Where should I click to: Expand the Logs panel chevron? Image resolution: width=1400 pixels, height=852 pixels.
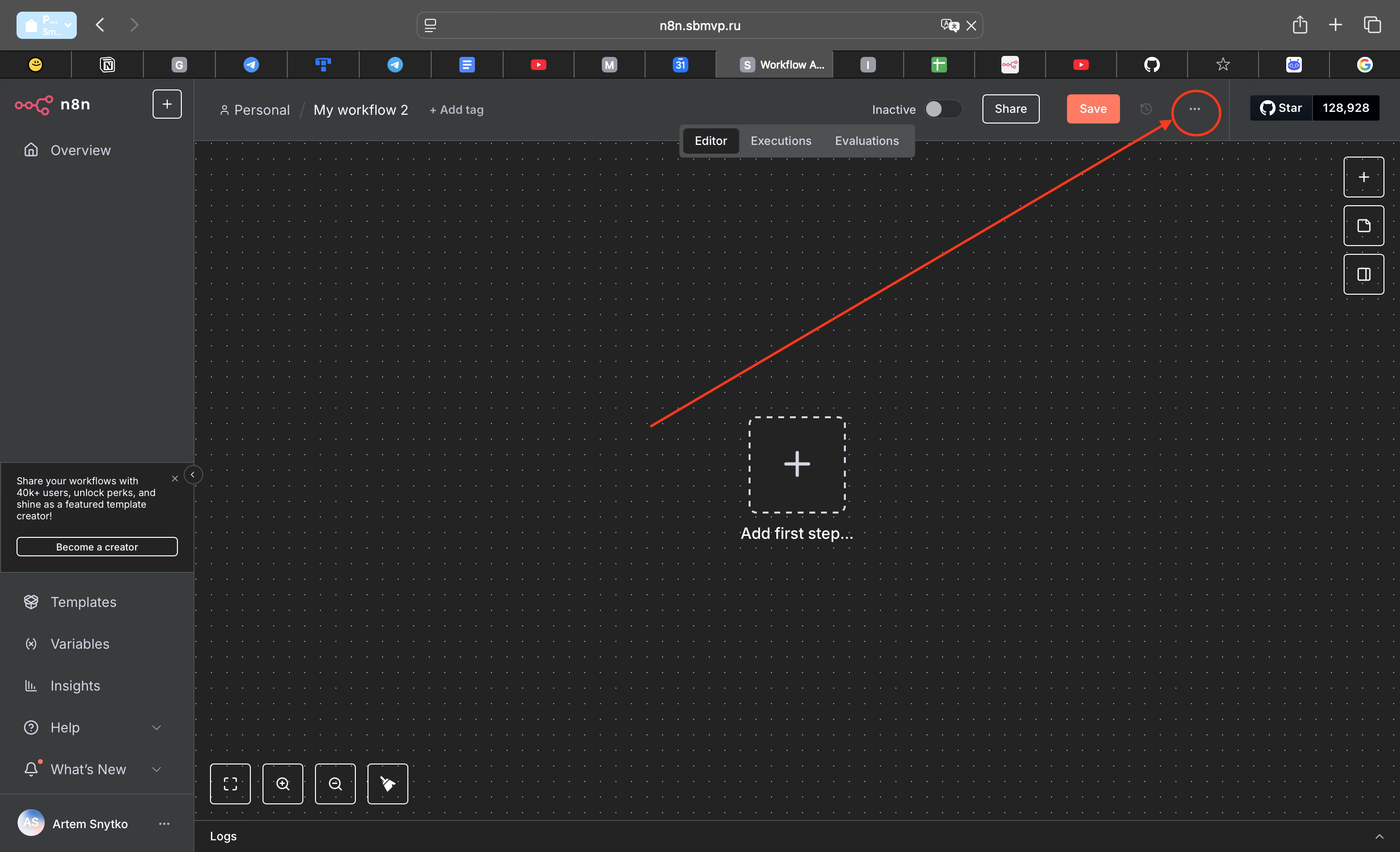[x=1379, y=836]
